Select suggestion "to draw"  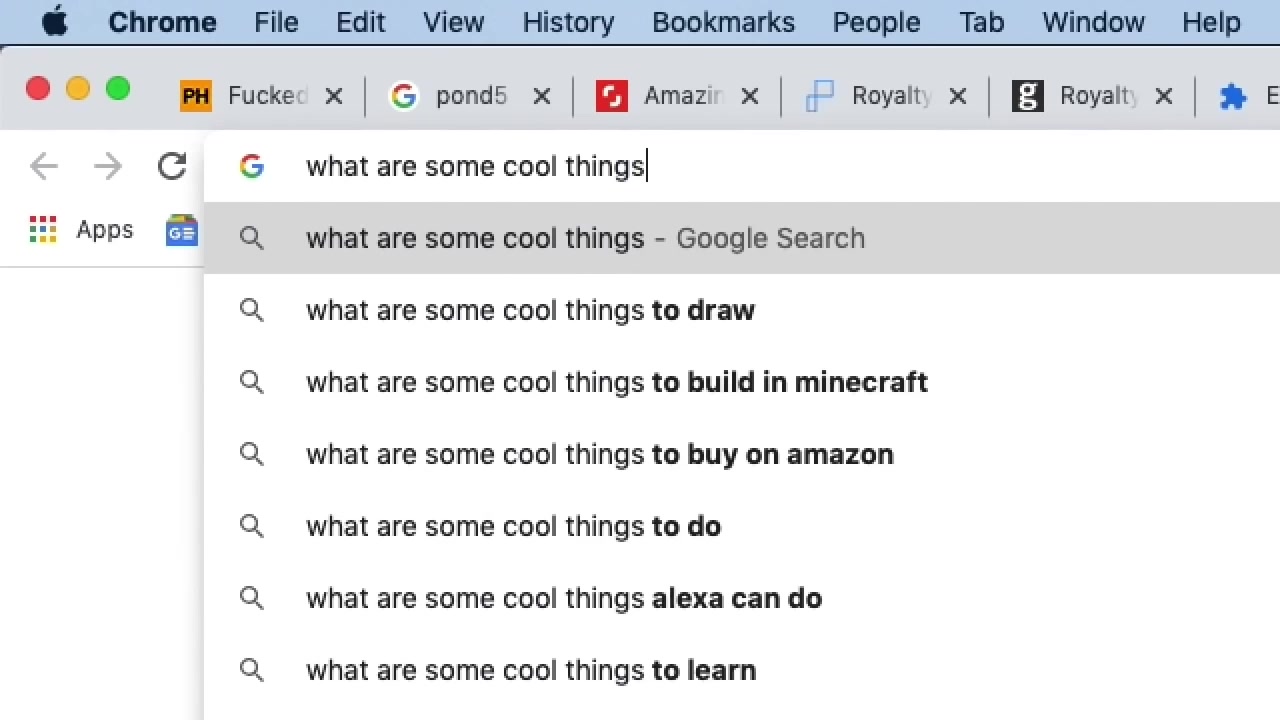(x=742, y=310)
